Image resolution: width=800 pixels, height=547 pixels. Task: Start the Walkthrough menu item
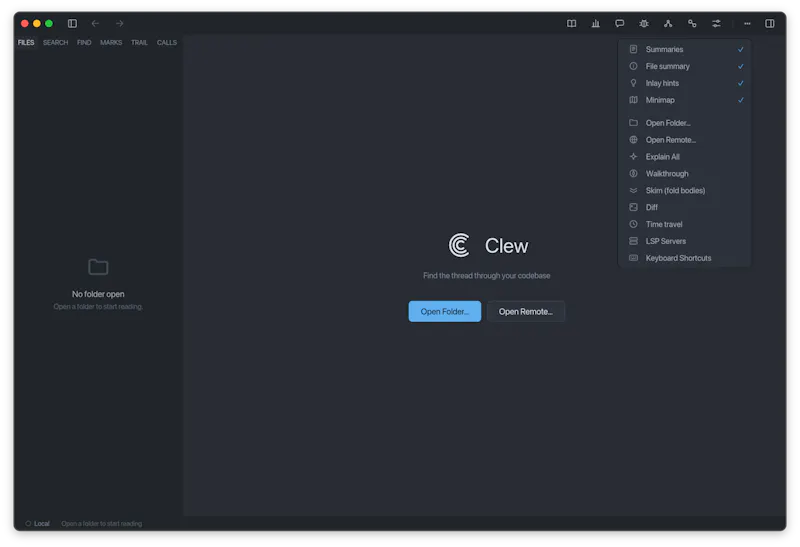[x=685, y=173]
